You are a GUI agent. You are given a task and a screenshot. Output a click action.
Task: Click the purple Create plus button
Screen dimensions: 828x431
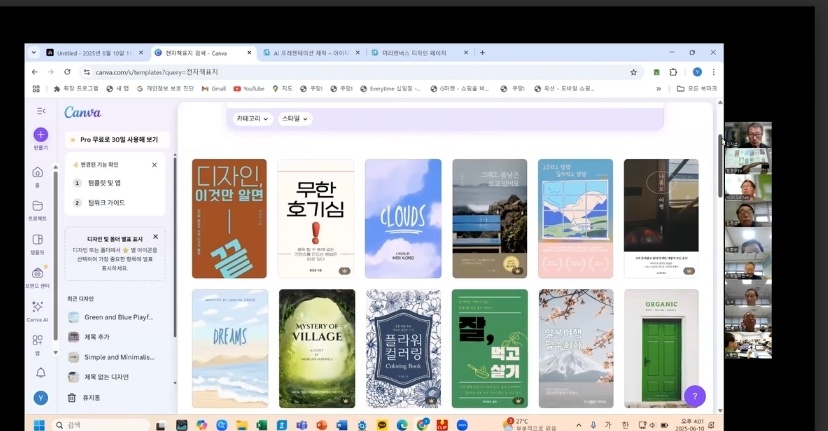click(x=40, y=134)
